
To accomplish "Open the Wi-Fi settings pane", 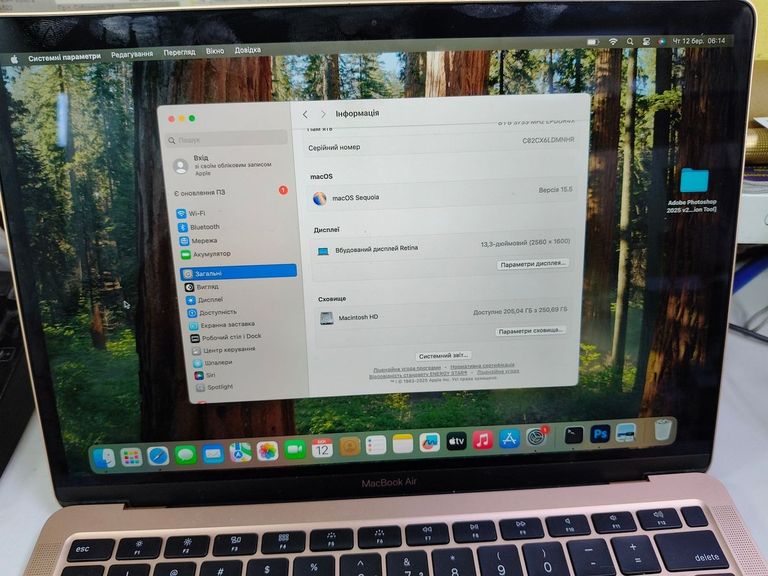I will tap(192, 213).
